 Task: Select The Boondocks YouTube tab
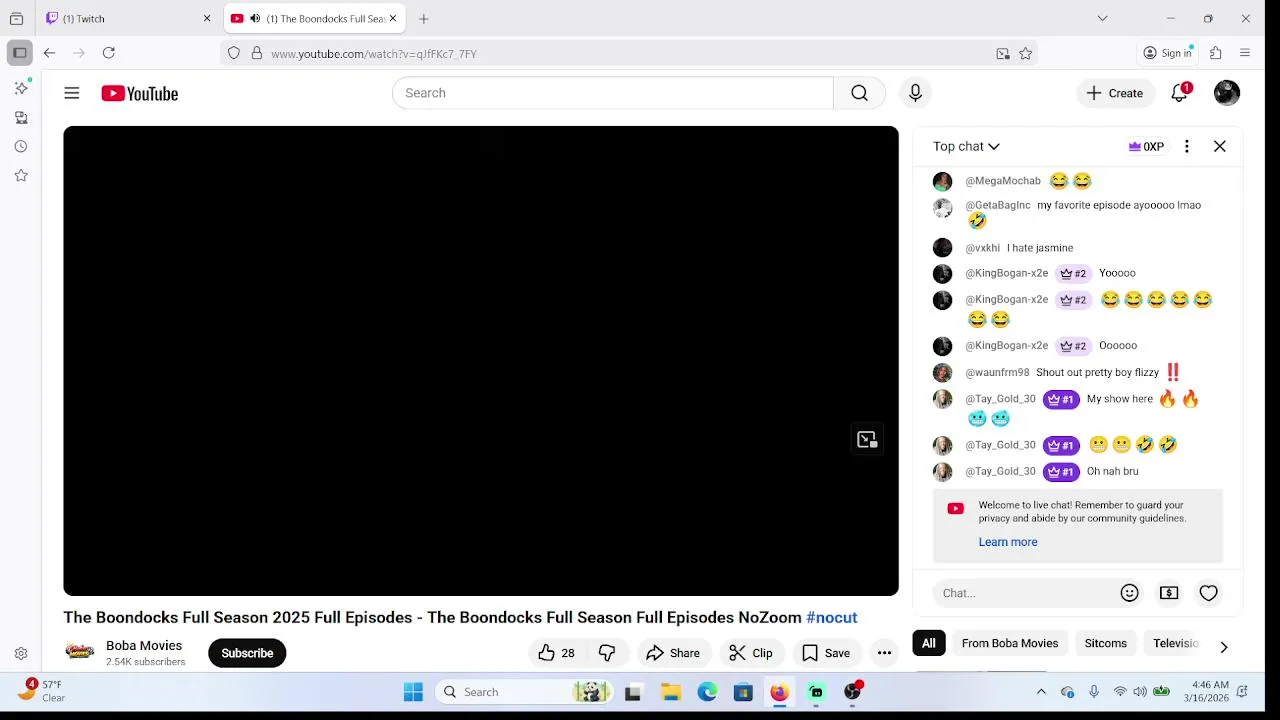315,18
